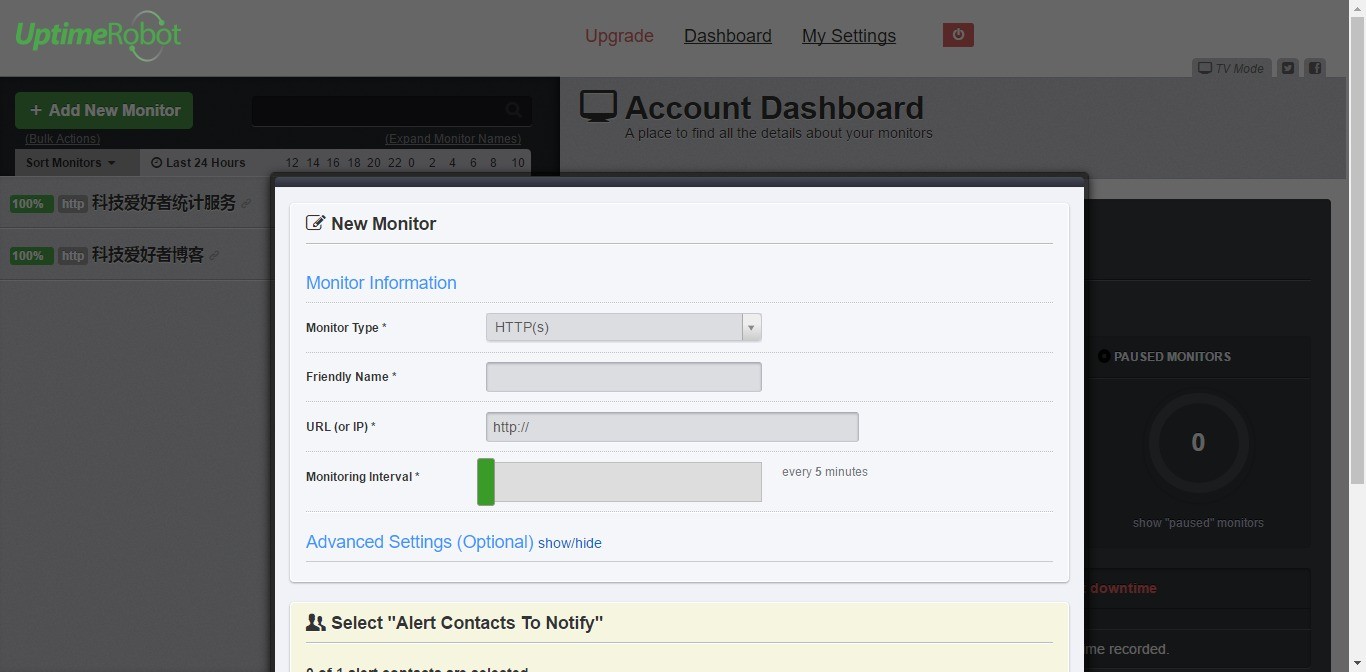Open the 科技爱好者统计服务 monitor

tap(164, 203)
